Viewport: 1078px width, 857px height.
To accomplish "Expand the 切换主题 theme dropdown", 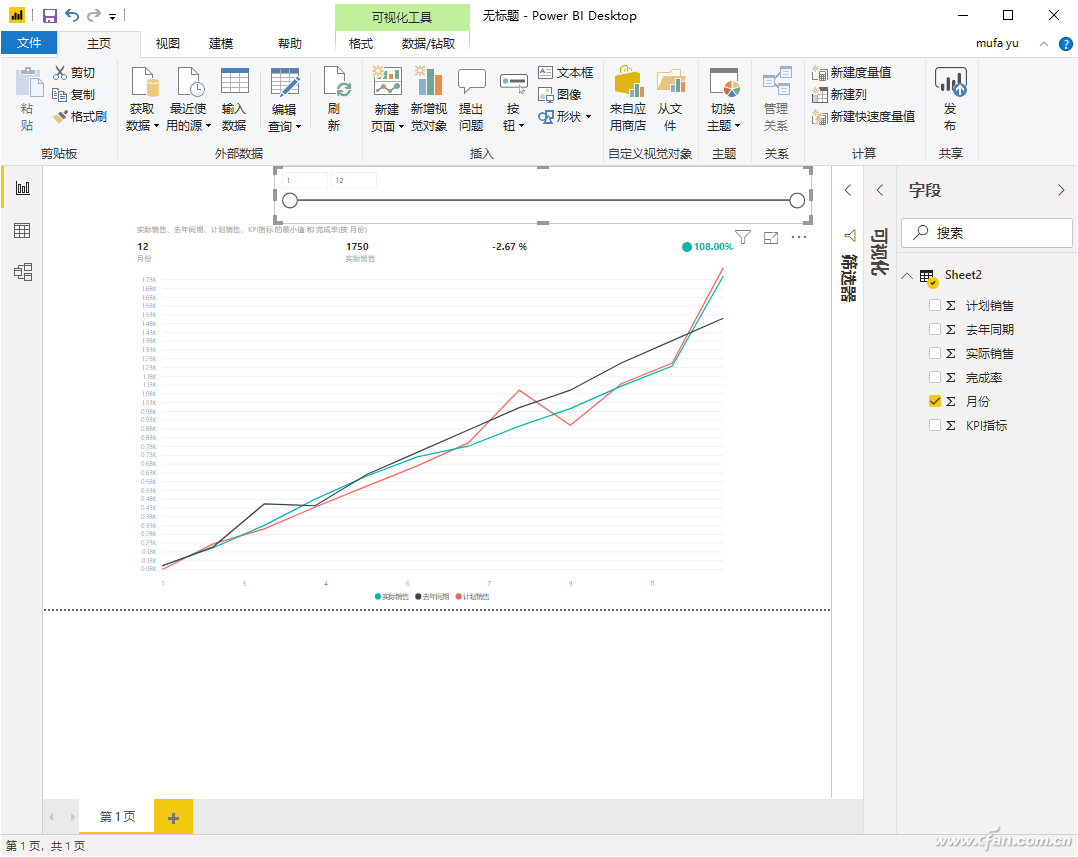I will (x=723, y=116).
